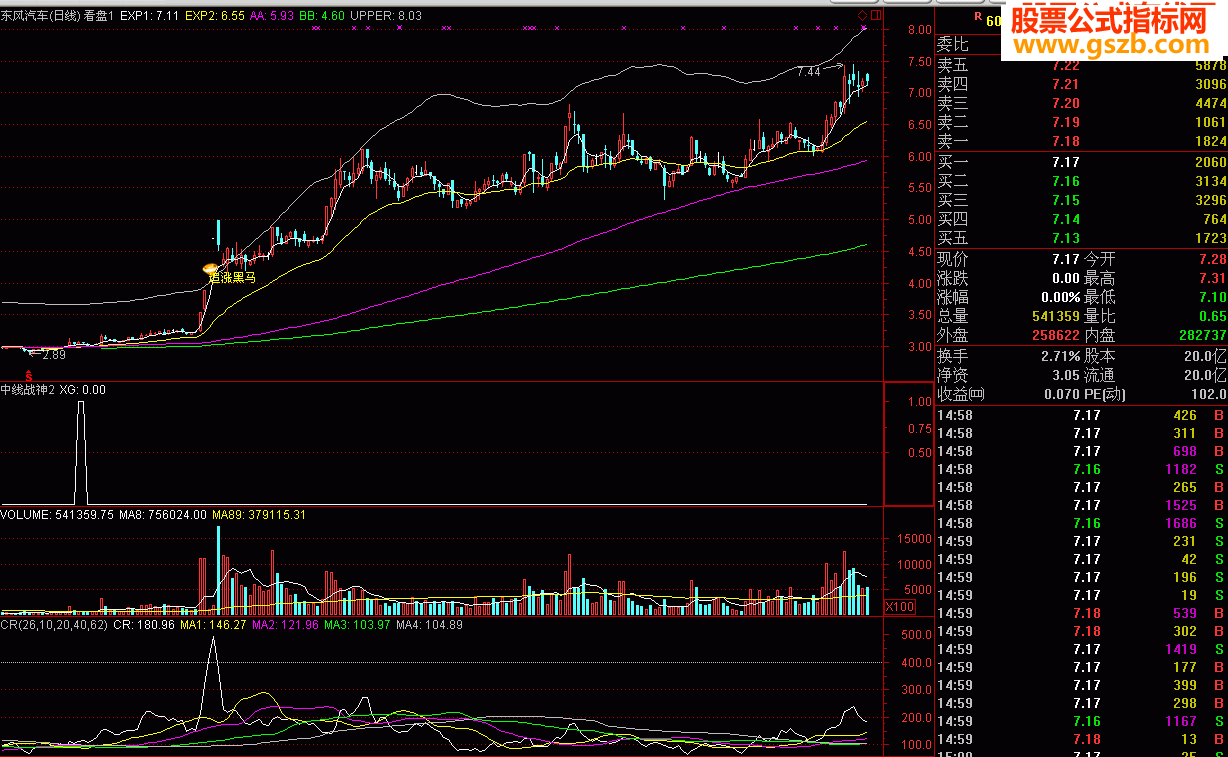Select the 卖二 ask row at 7.19
Viewport: 1228px width, 757px height.
(1081, 122)
